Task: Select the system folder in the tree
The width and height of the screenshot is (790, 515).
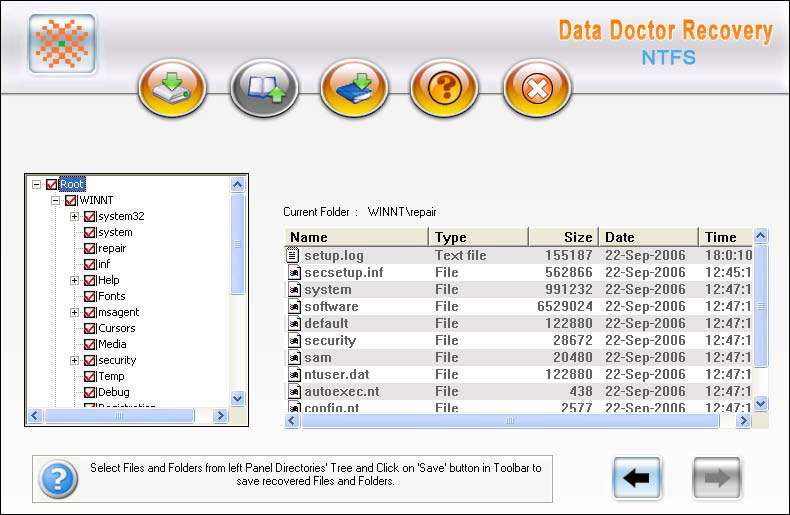Action: (115, 232)
